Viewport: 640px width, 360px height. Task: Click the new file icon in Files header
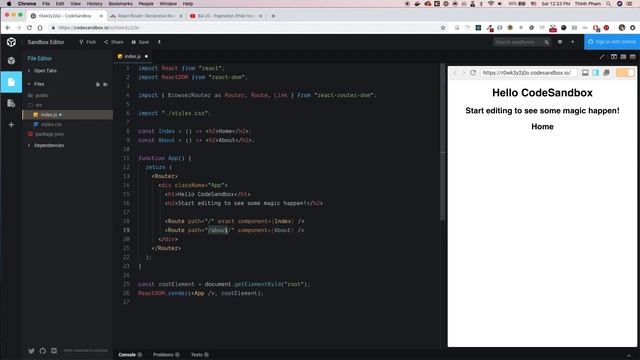98,84
